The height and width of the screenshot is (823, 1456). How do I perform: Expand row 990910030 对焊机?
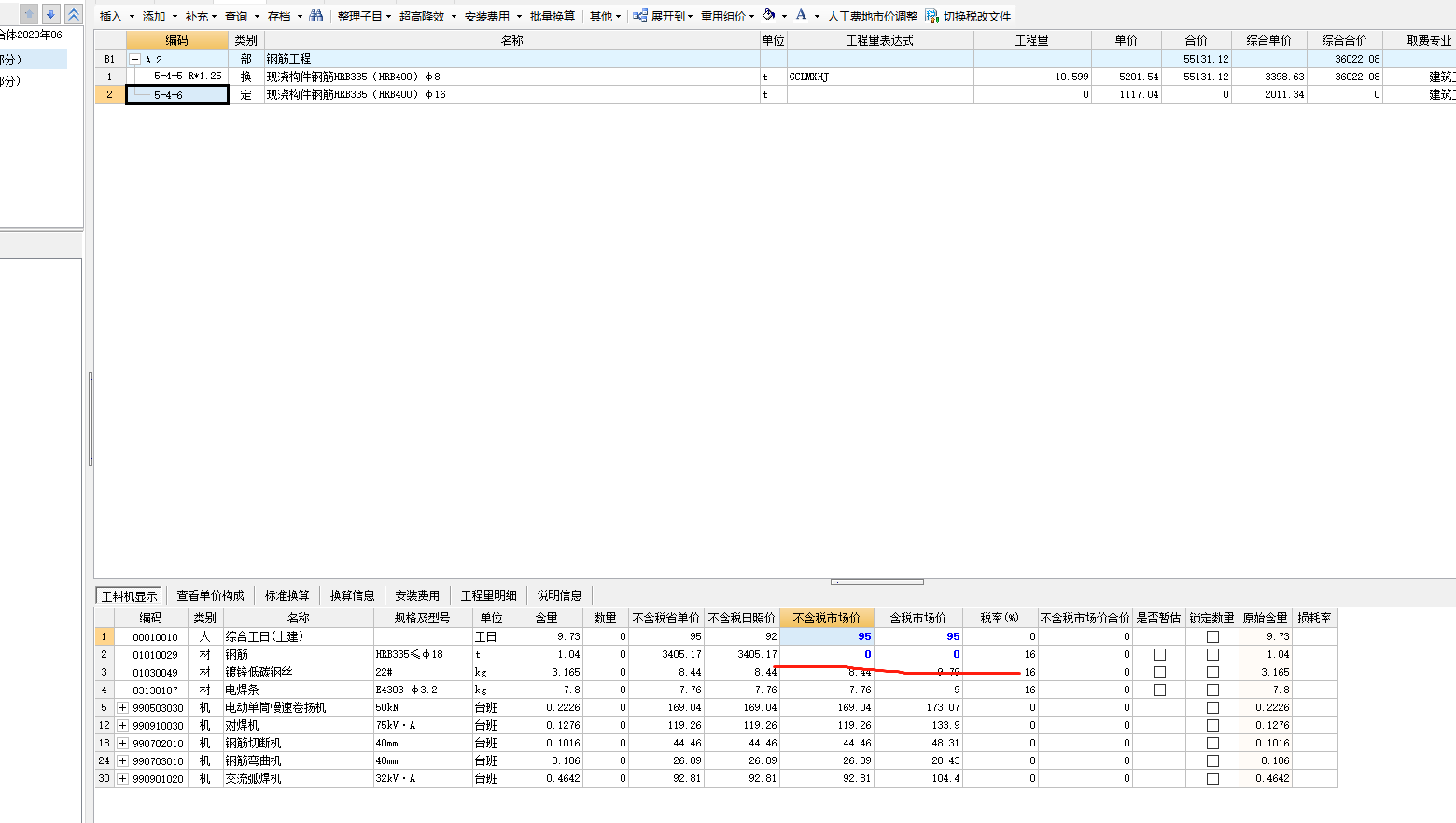pos(122,725)
